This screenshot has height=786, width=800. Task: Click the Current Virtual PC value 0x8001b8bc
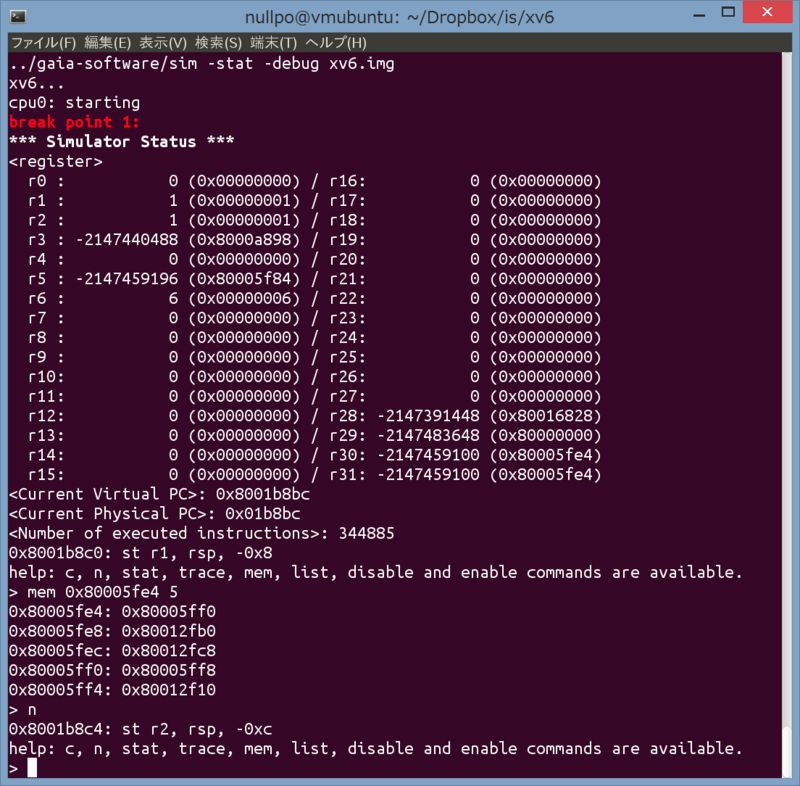click(262, 494)
